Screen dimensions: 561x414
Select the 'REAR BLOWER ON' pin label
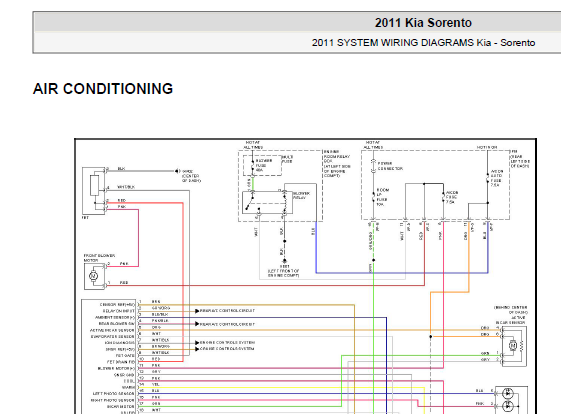(x=117, y=323)
